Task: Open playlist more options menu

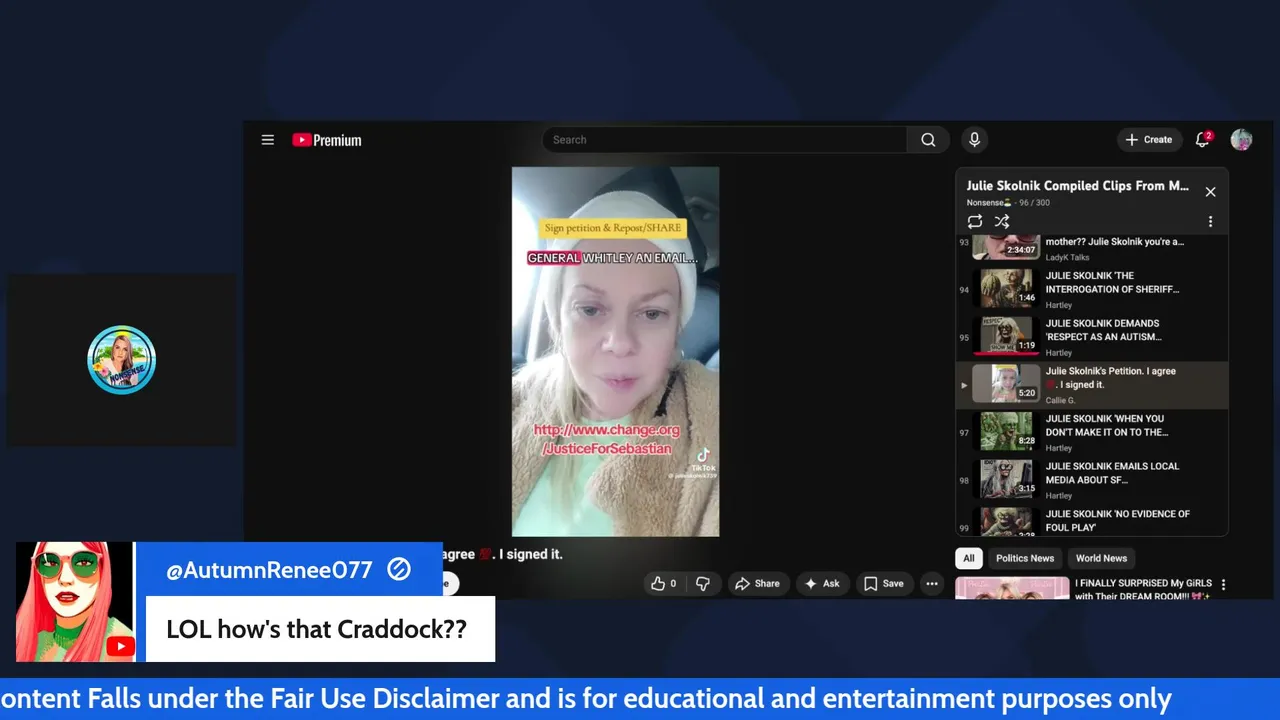Action: (x=1210, y=222)
